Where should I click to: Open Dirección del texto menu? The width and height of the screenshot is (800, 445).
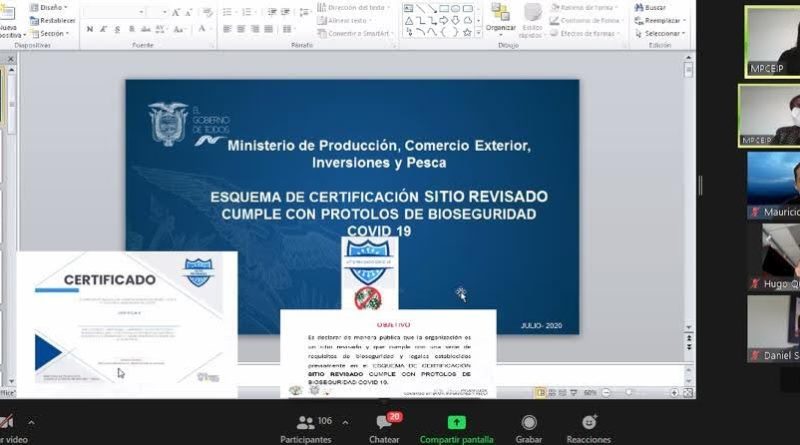pyautogui.click(x=354, y=8)
